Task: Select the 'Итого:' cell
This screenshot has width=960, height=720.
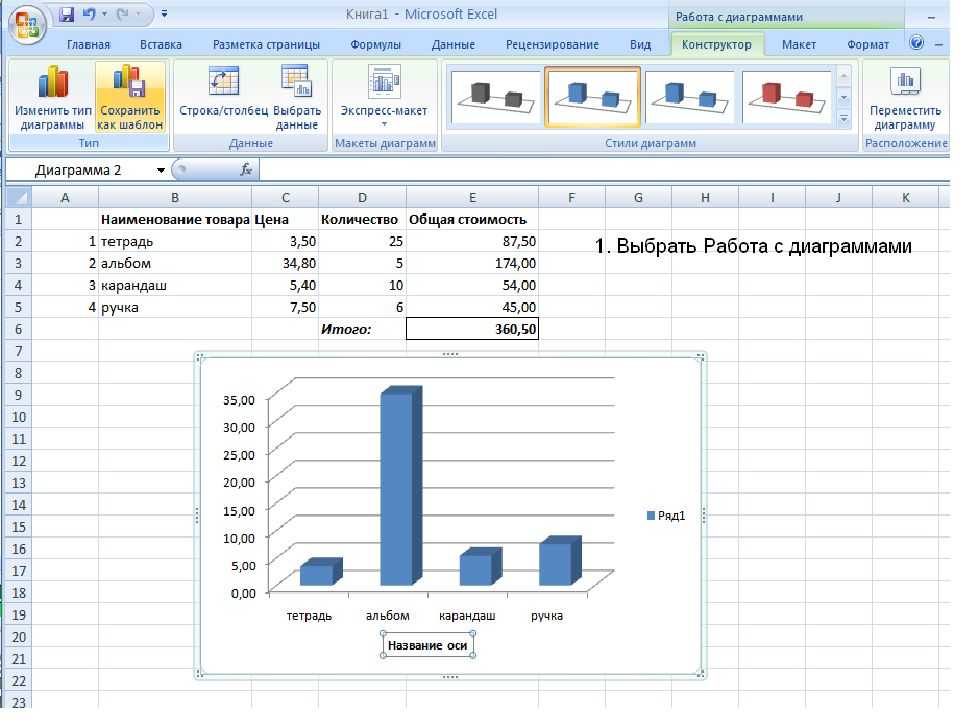Action: click(x=362, y=329)
